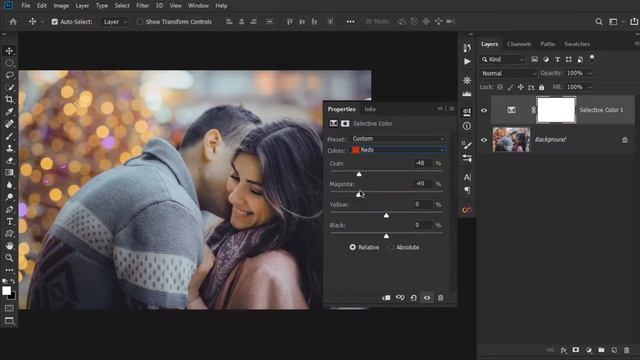Toggle lock all on the layer

[542, 87]
